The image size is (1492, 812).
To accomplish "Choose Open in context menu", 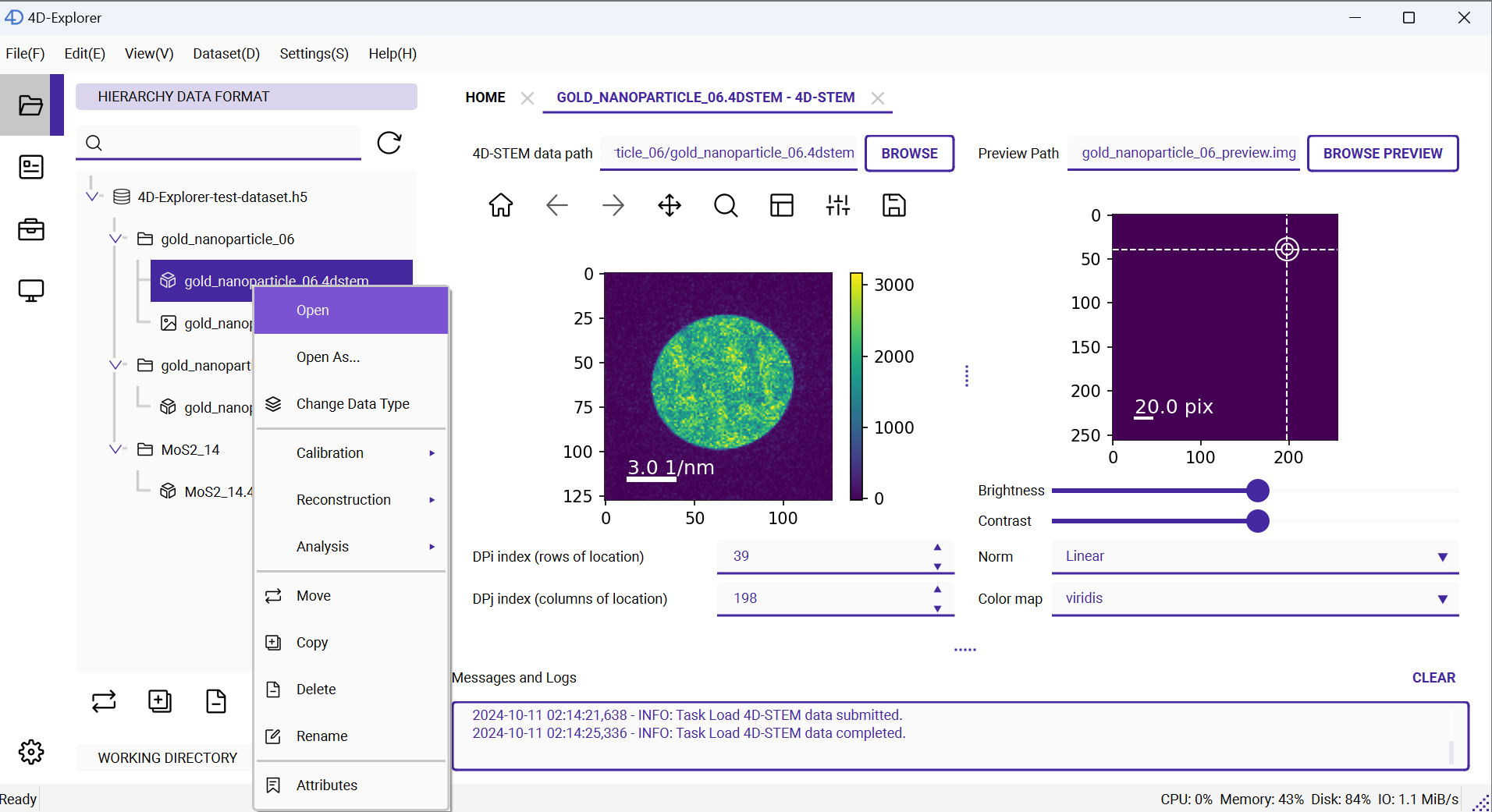I will (x=351, y=310).
